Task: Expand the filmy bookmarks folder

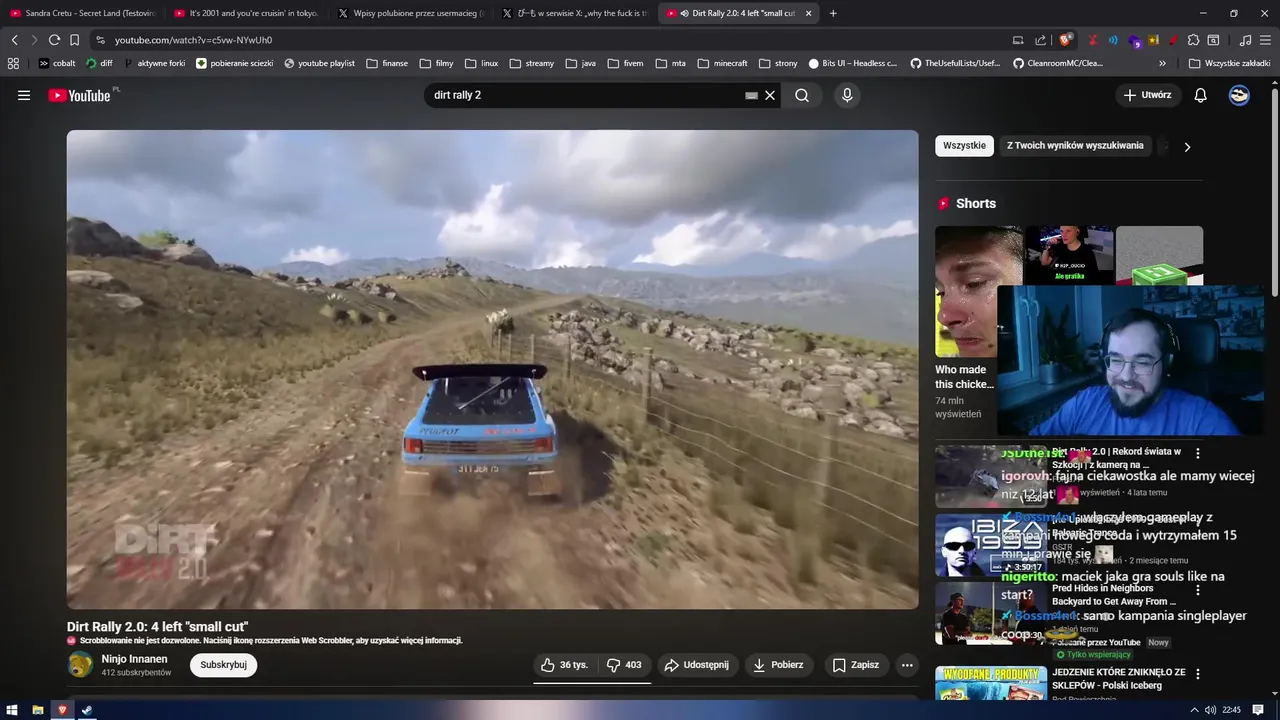Action: point(436,63)
